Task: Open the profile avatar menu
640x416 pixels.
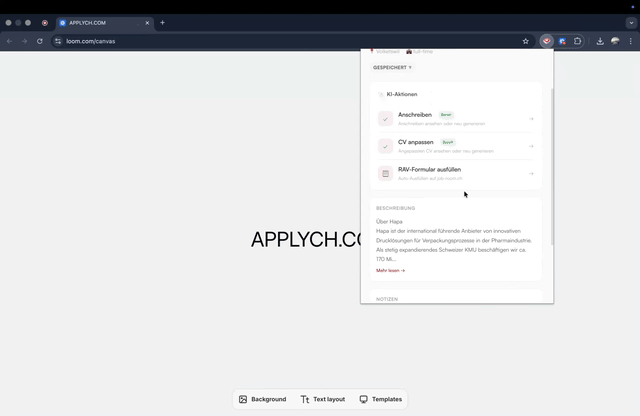Action: pos(615,41)
